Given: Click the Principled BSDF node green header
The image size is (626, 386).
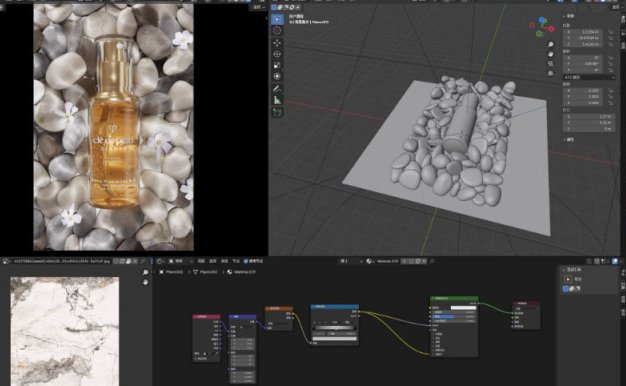Looking at the screenshot, I should pyautogui.click(x=454, y=298).
